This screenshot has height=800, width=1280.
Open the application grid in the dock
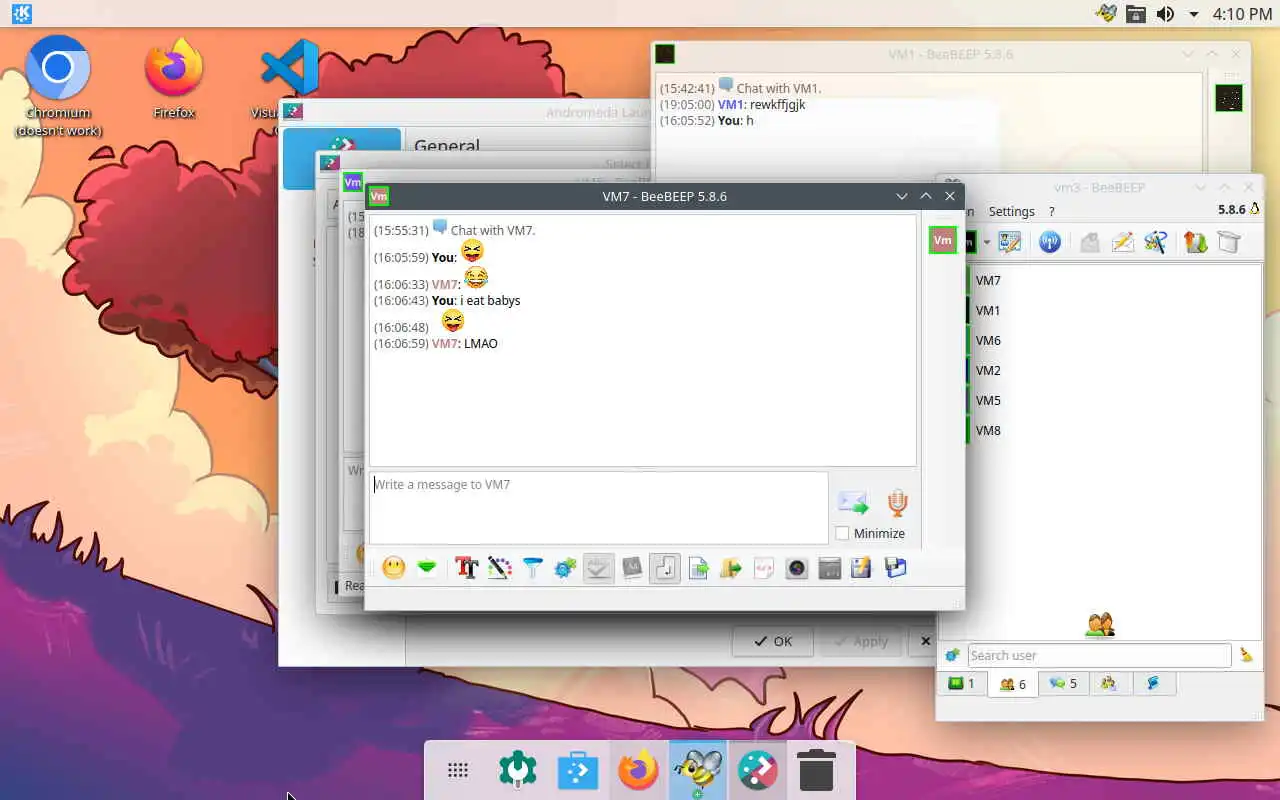coord(458,771)
